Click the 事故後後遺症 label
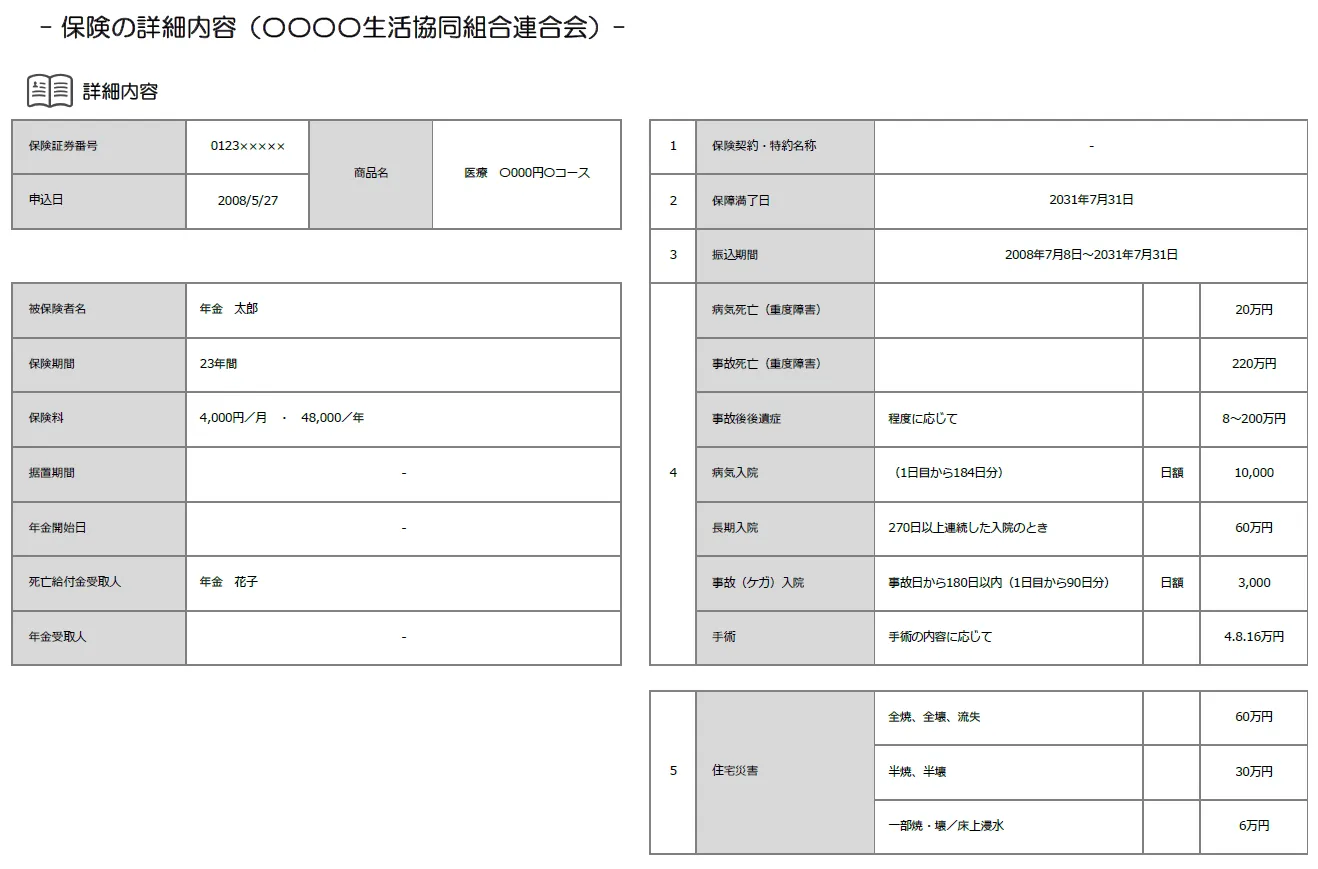 tap(746, 419)
